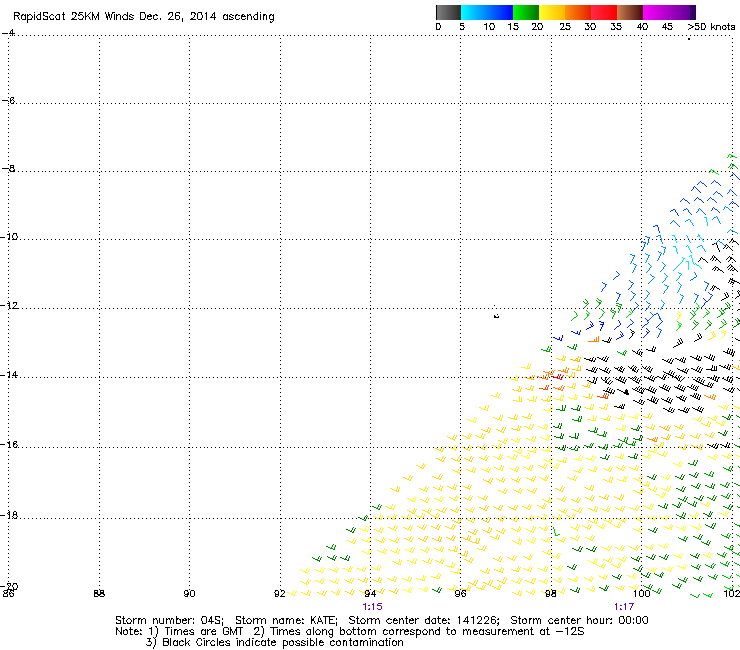
Task: Click the latitude axis label '-12'
Action: (9, 305)
